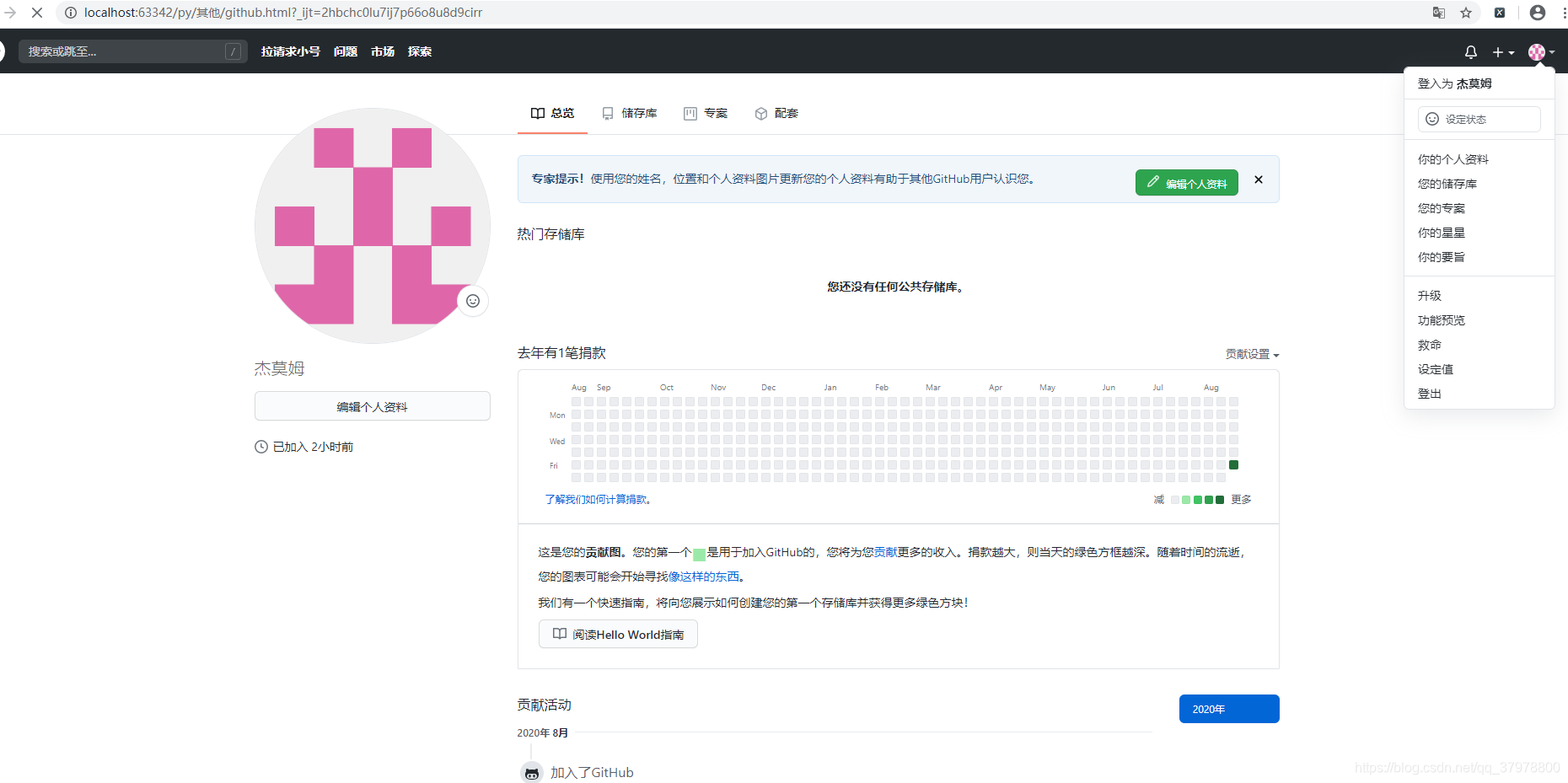Image resolution: width=1568 pixels, height=783 pixels.
Task: Click the clock icon beside 已加入 2小时前
Action: click(260, 447)
